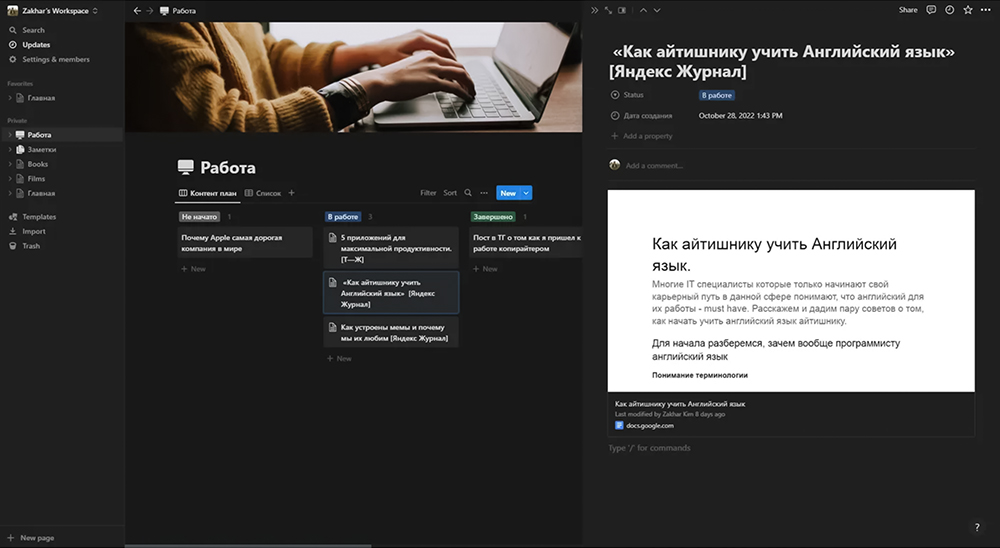Add page to favorites with star icon

click(x=966, y=10)
